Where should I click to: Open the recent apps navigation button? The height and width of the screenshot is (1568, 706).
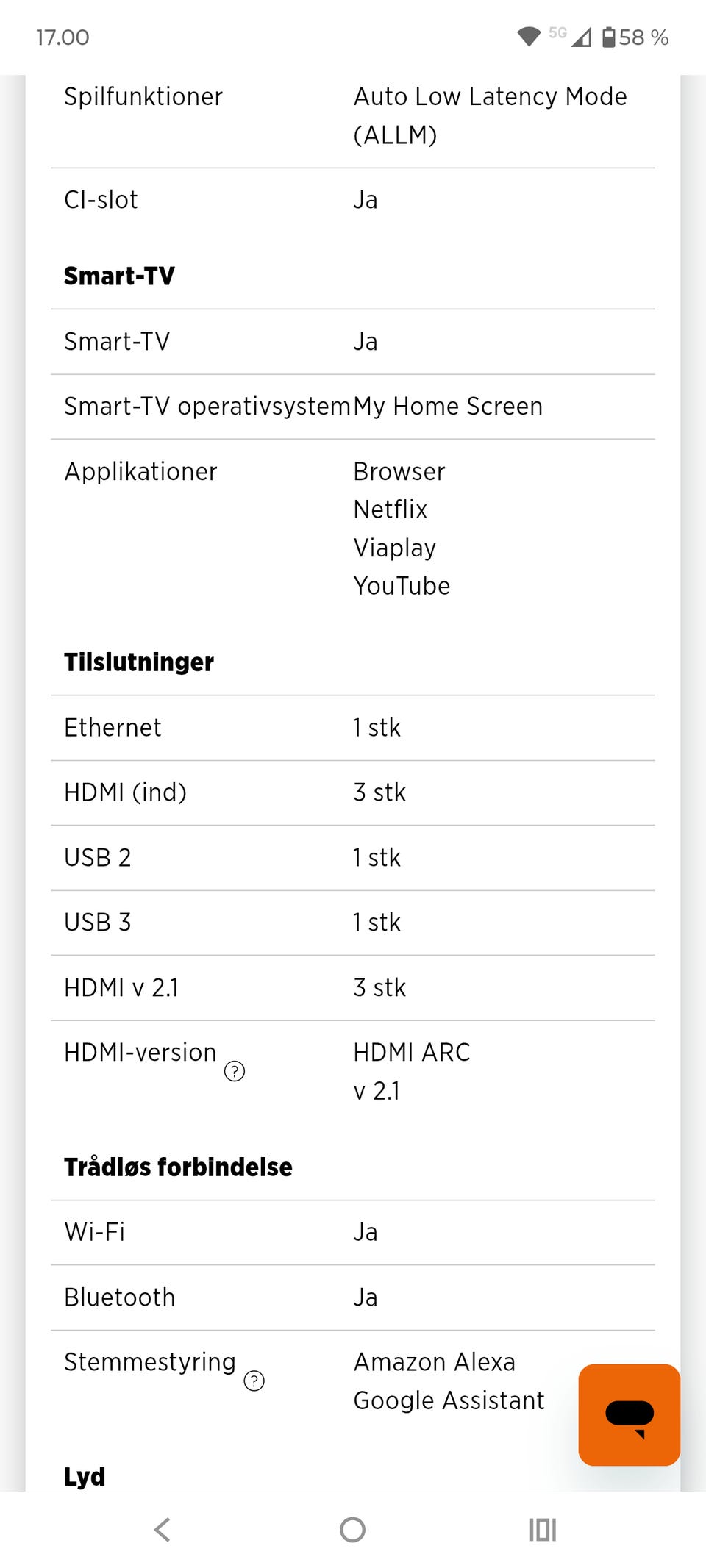(543, 1530)
